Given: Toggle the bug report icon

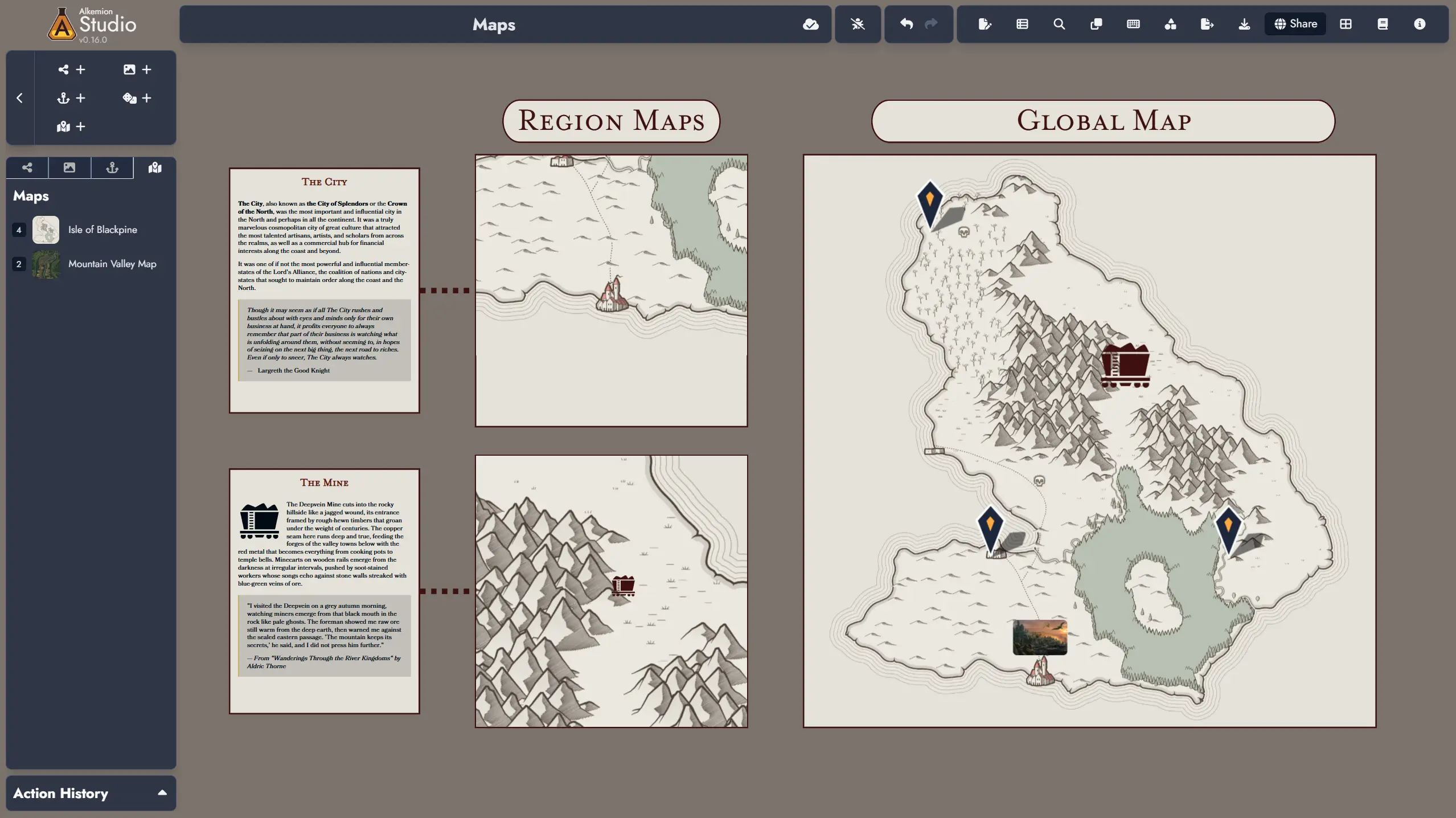Looking at the screenshot, I should coord(858,24).
